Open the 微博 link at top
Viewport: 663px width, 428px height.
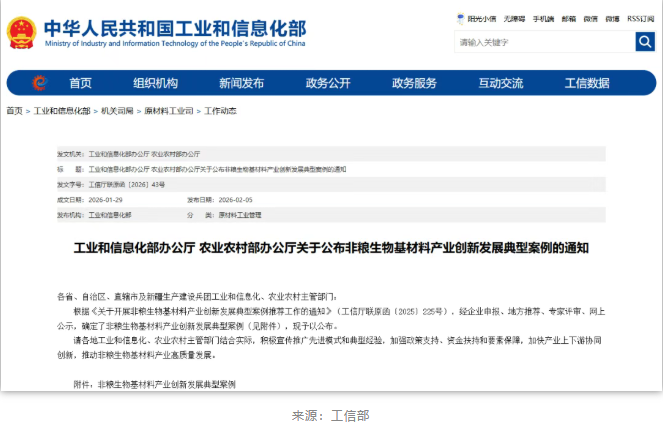click(613, 18)
